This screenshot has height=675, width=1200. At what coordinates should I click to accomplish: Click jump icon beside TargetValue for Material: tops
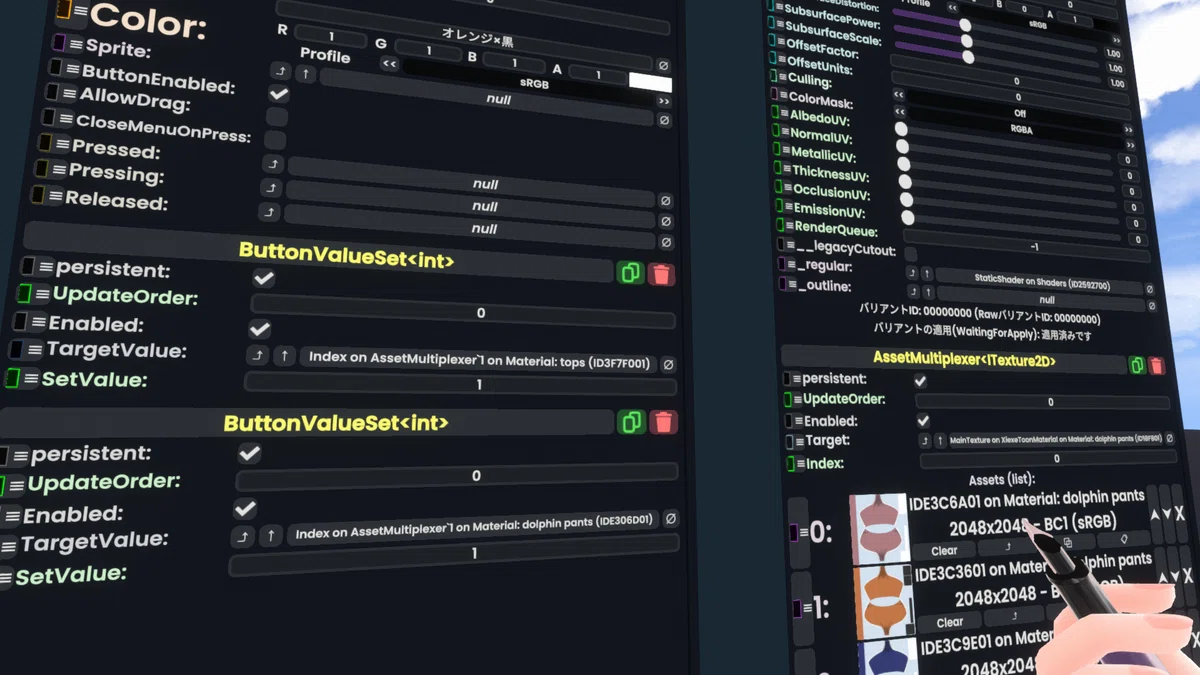click(x=258, y=355)
